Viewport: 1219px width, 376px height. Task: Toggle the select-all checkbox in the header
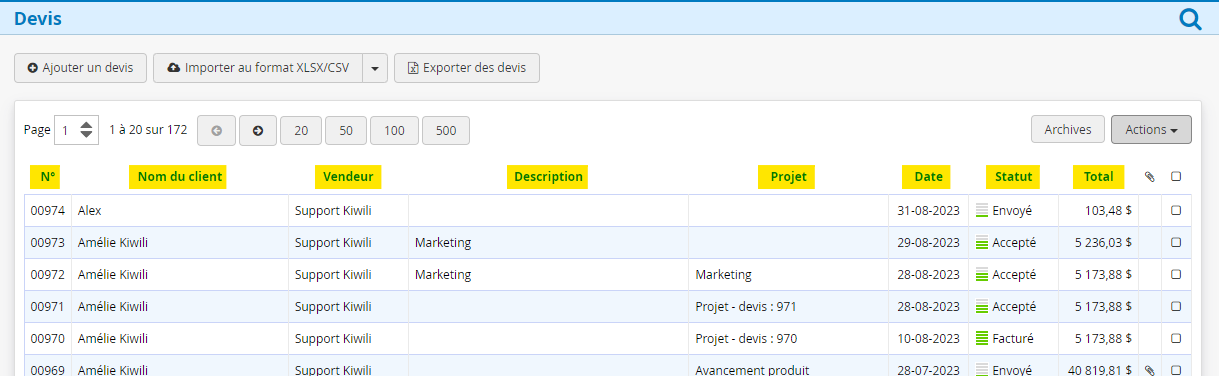click(x=1176, y=177)
